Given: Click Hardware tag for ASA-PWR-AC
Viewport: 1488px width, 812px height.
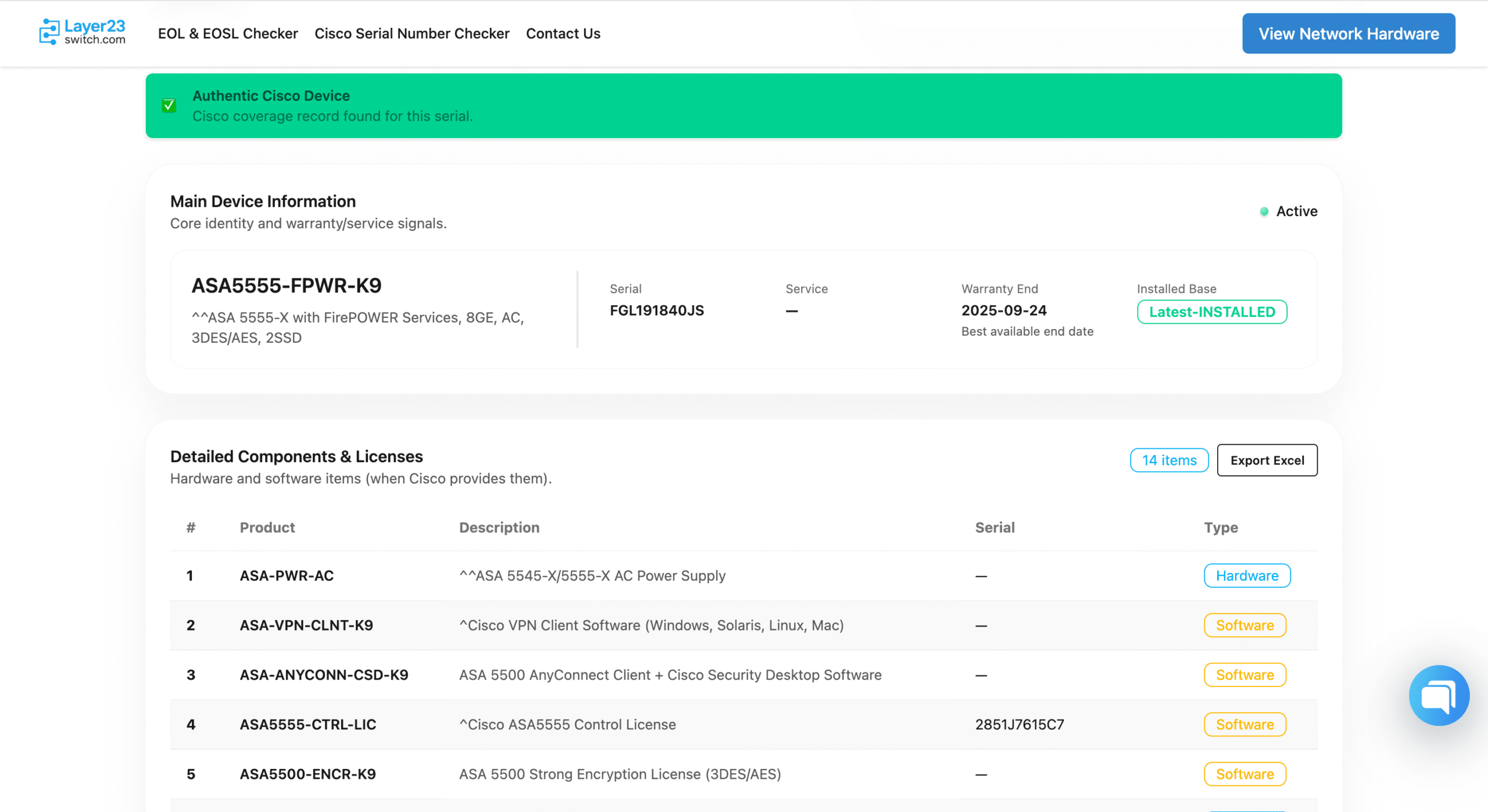Looking at the screenshot, I should tap(1247, 575).
